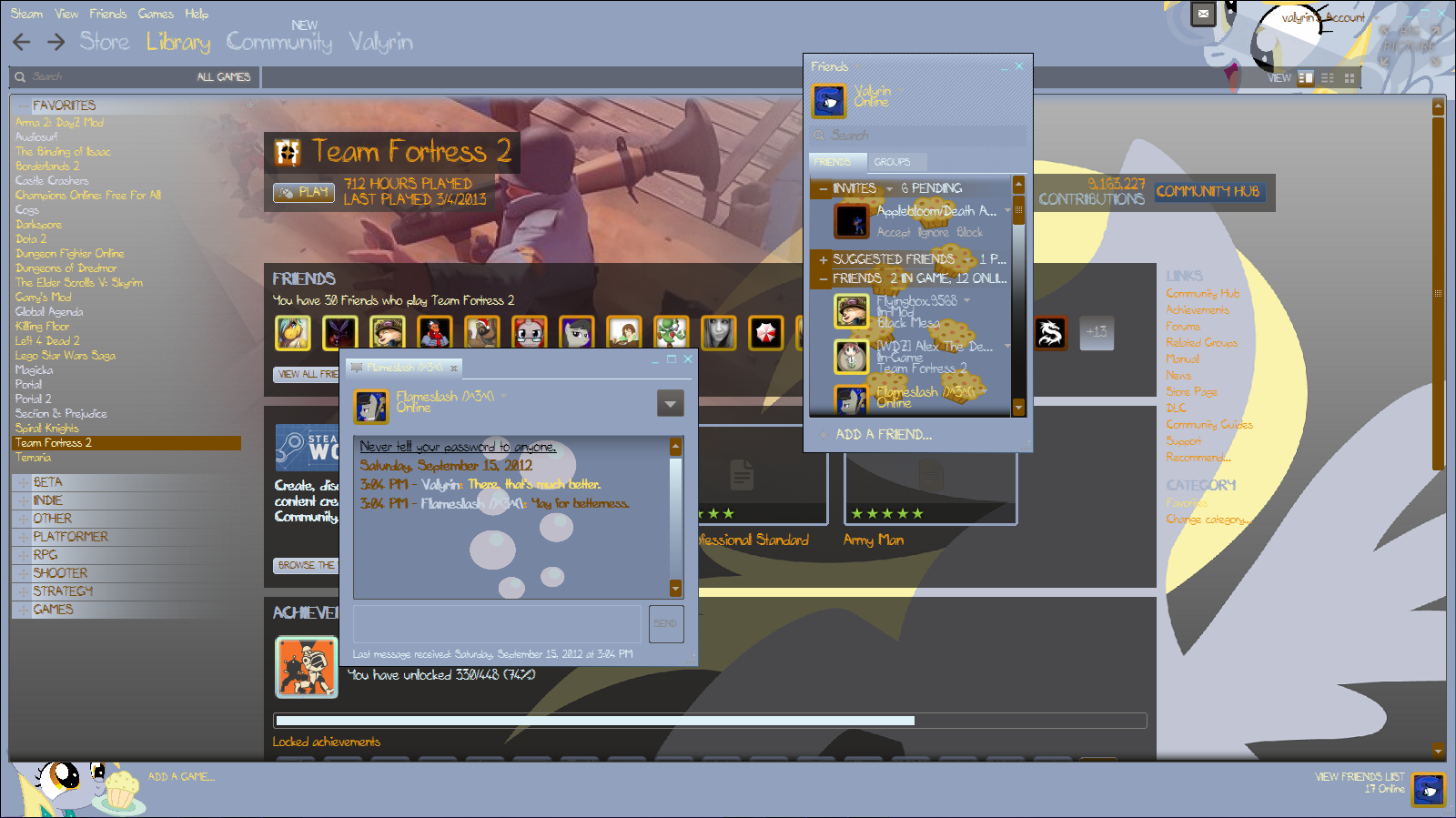
Task: Click Applebloom invite avatar in Friends
Action: coord(852,221)
